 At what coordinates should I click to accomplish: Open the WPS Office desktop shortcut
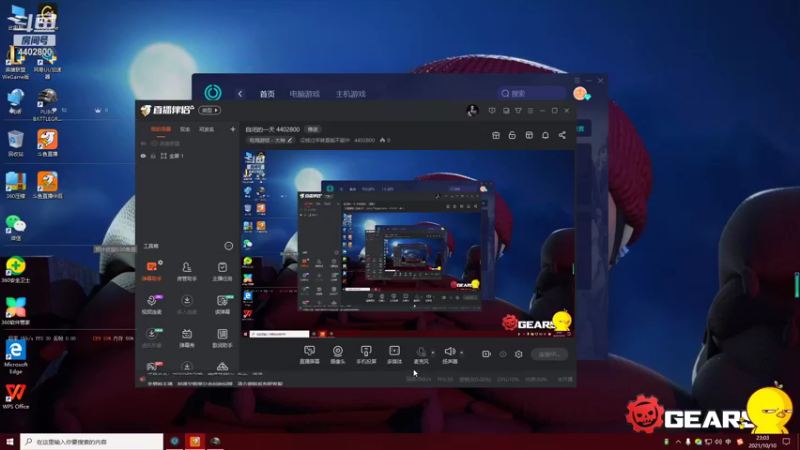16,396
